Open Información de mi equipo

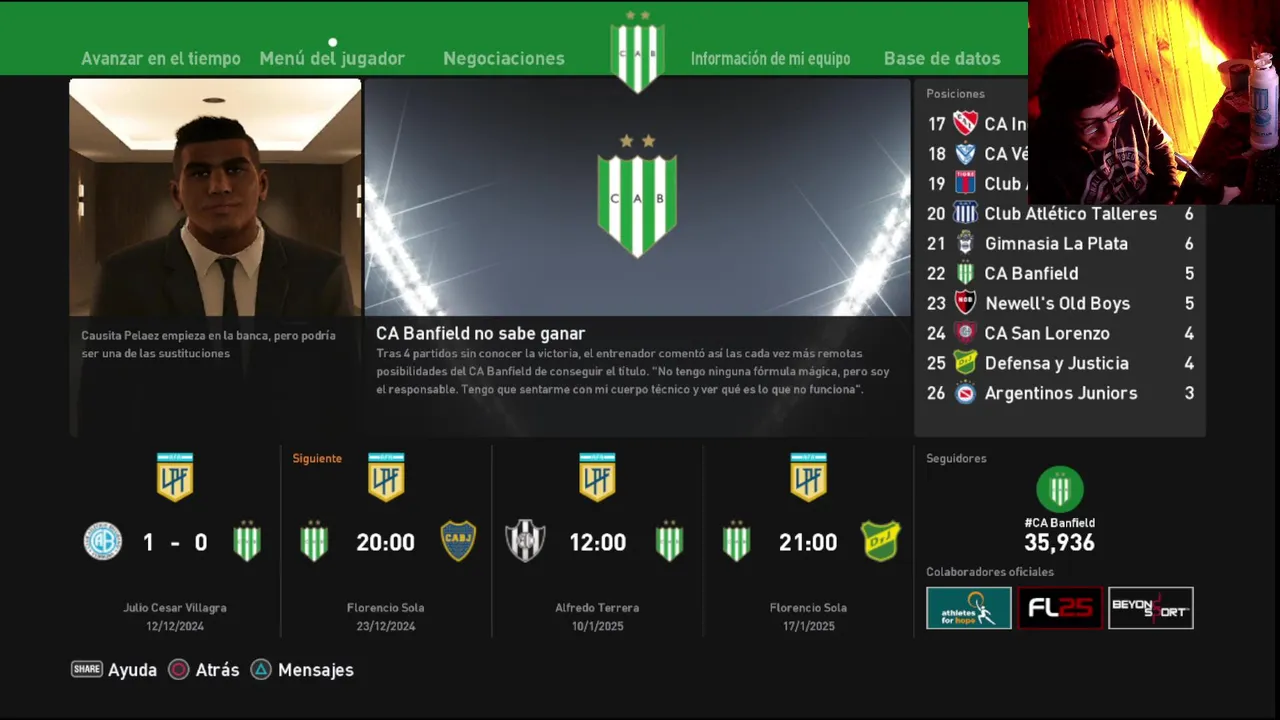(770, 59)
